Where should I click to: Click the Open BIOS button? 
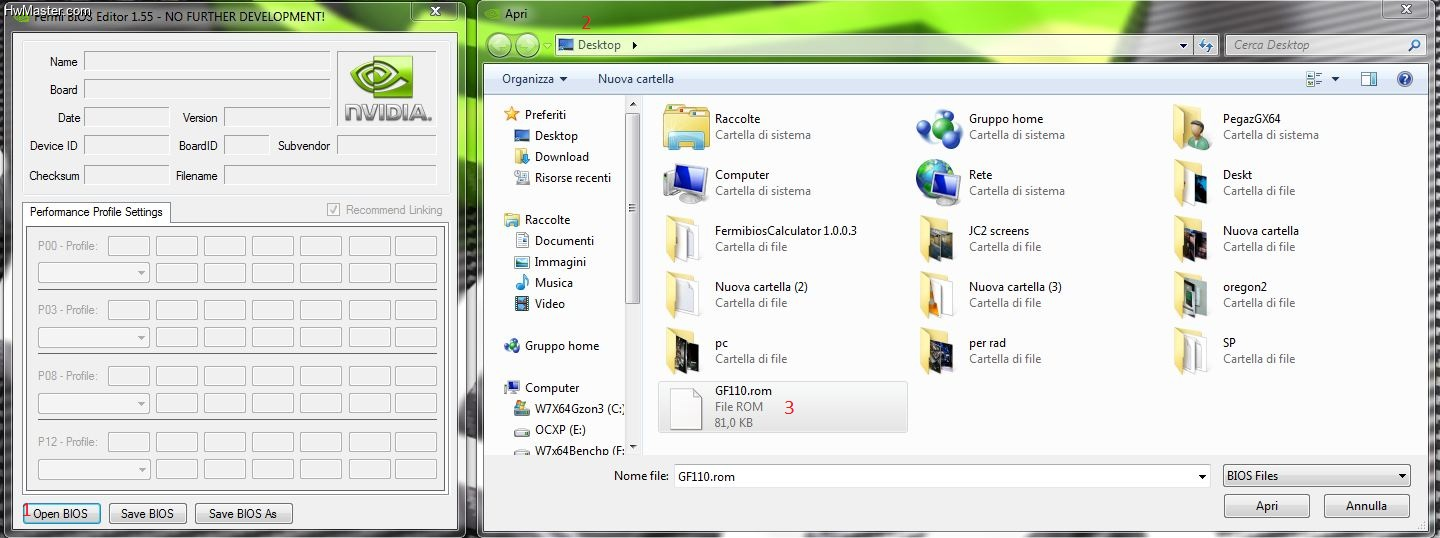[61, 514]
